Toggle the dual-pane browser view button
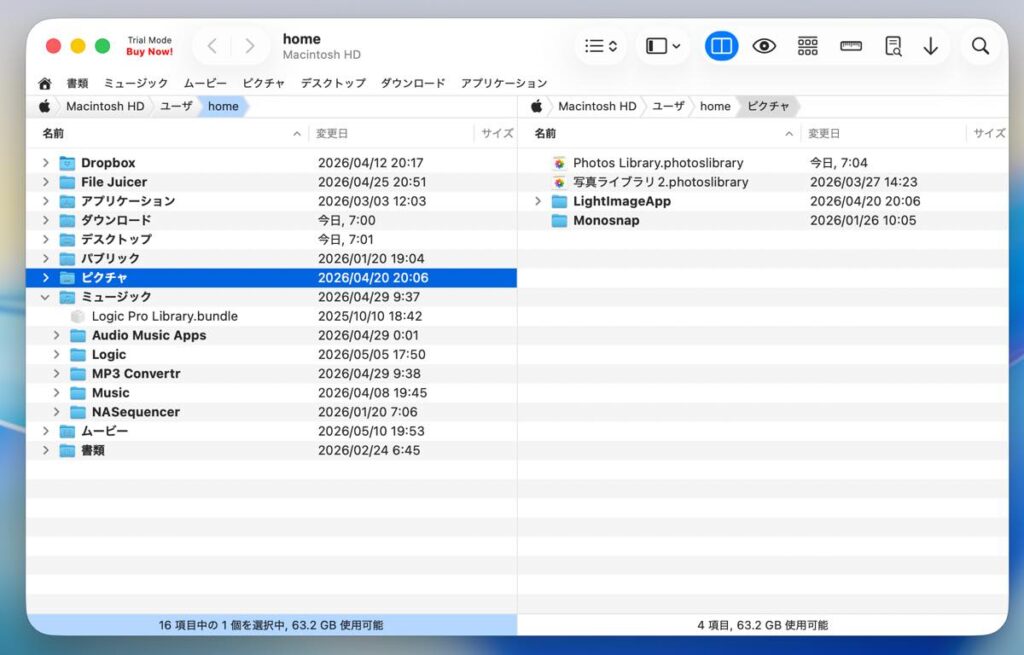The image size is (1024, 655). tap(721, 46)
